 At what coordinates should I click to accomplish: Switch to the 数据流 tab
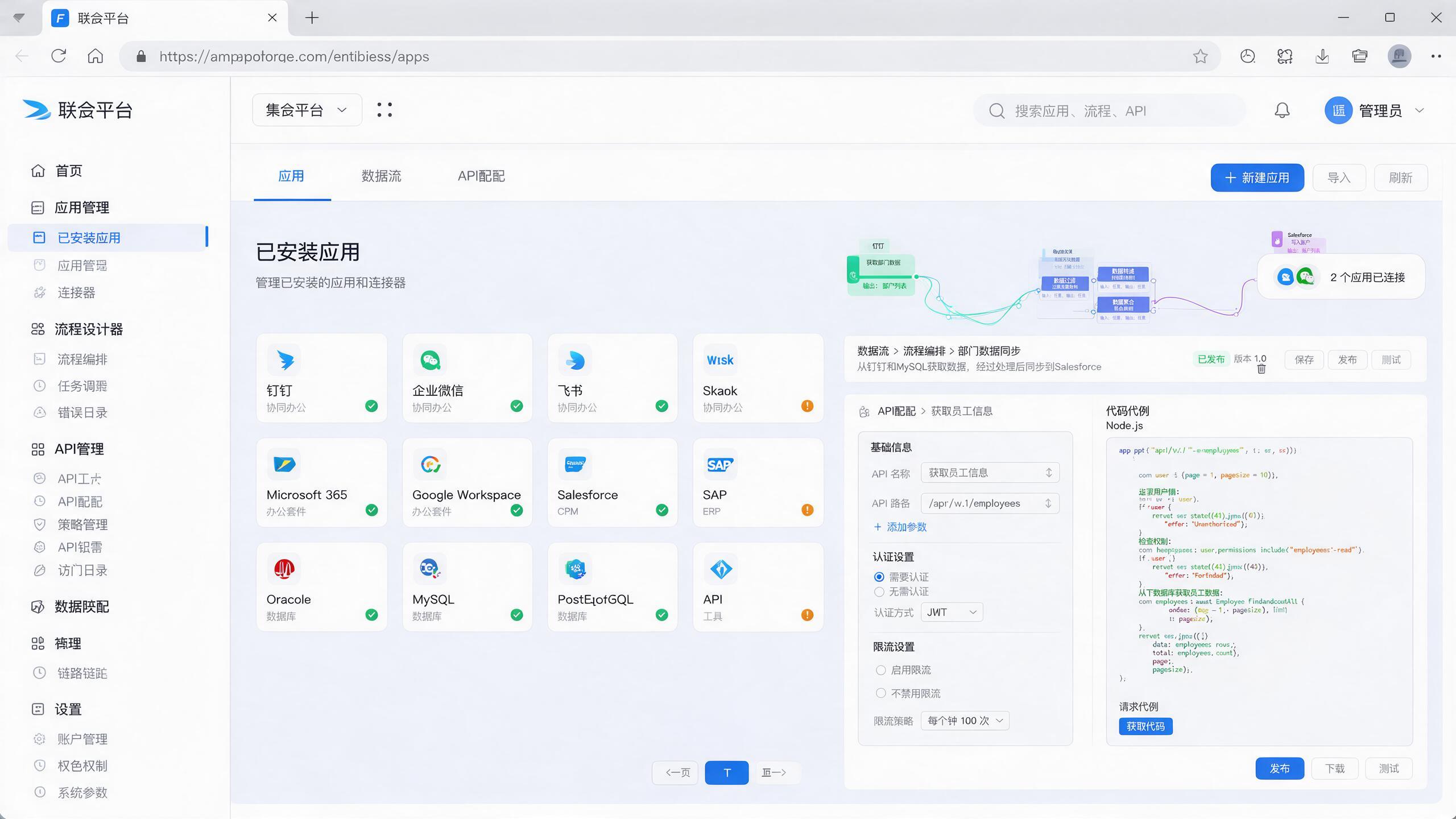pos(381,176)
